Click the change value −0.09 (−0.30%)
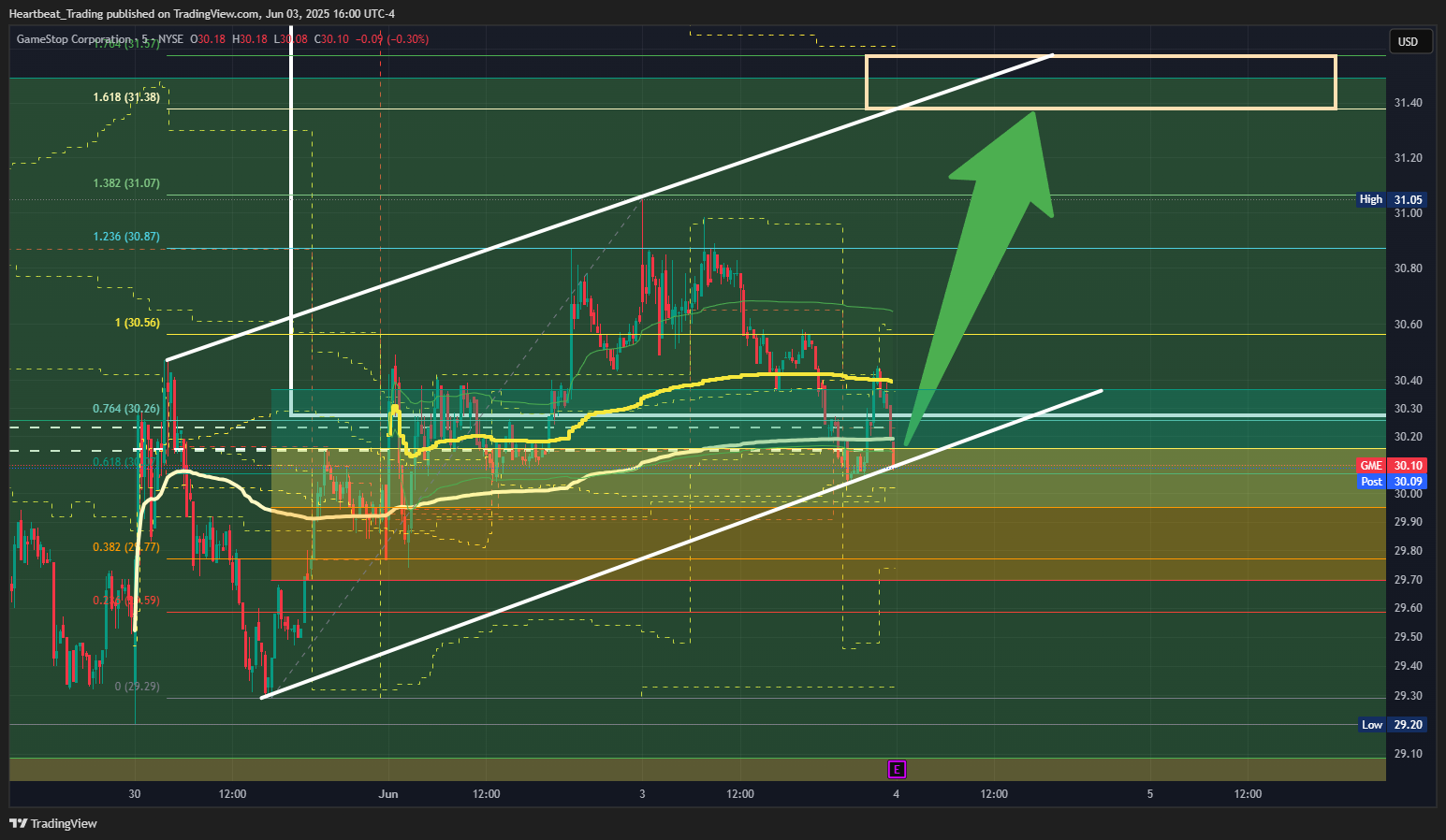Image resolution: width=1446 pixels, height=840 pixels. [393, 39]
